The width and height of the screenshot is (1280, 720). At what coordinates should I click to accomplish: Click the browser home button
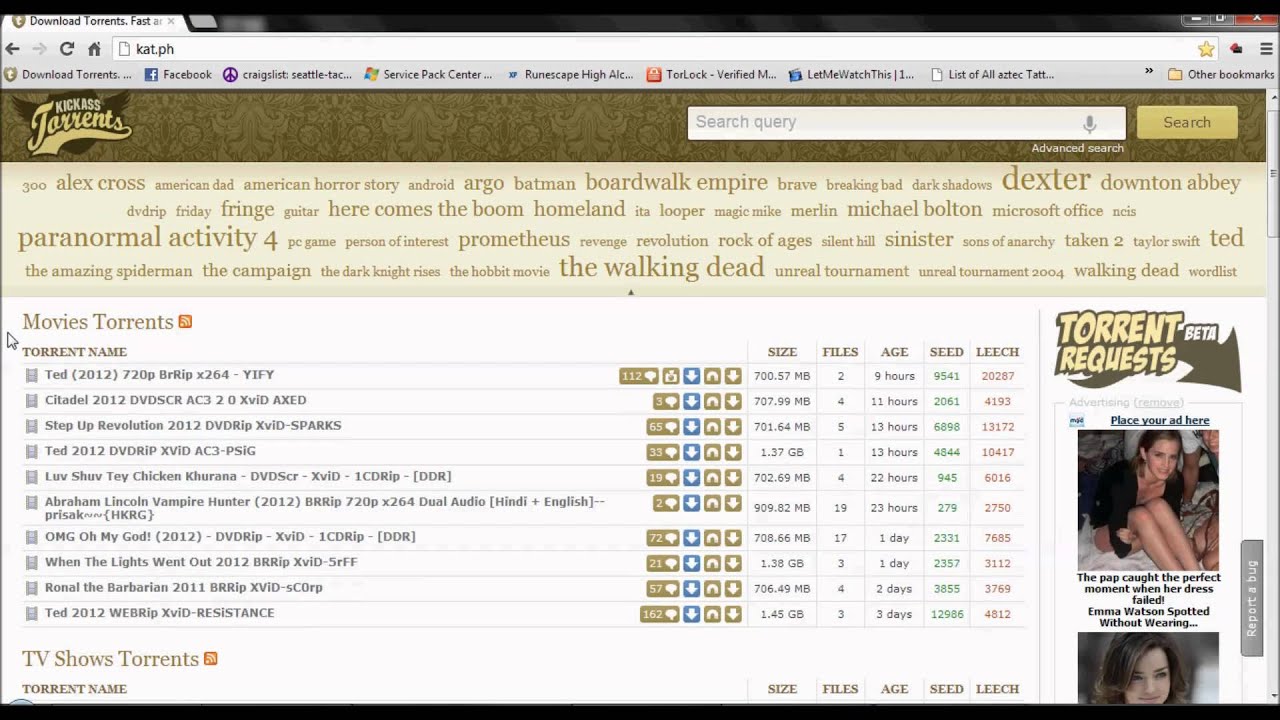pos(94,48)
